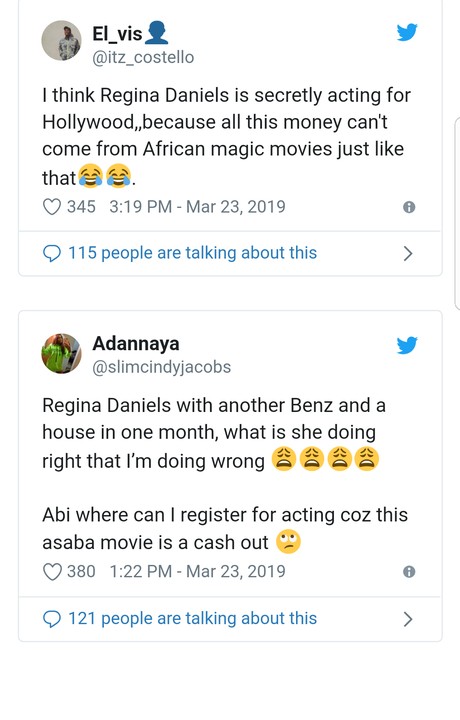Like the Adannaya tweet heart icon

[x=52, y=572]
